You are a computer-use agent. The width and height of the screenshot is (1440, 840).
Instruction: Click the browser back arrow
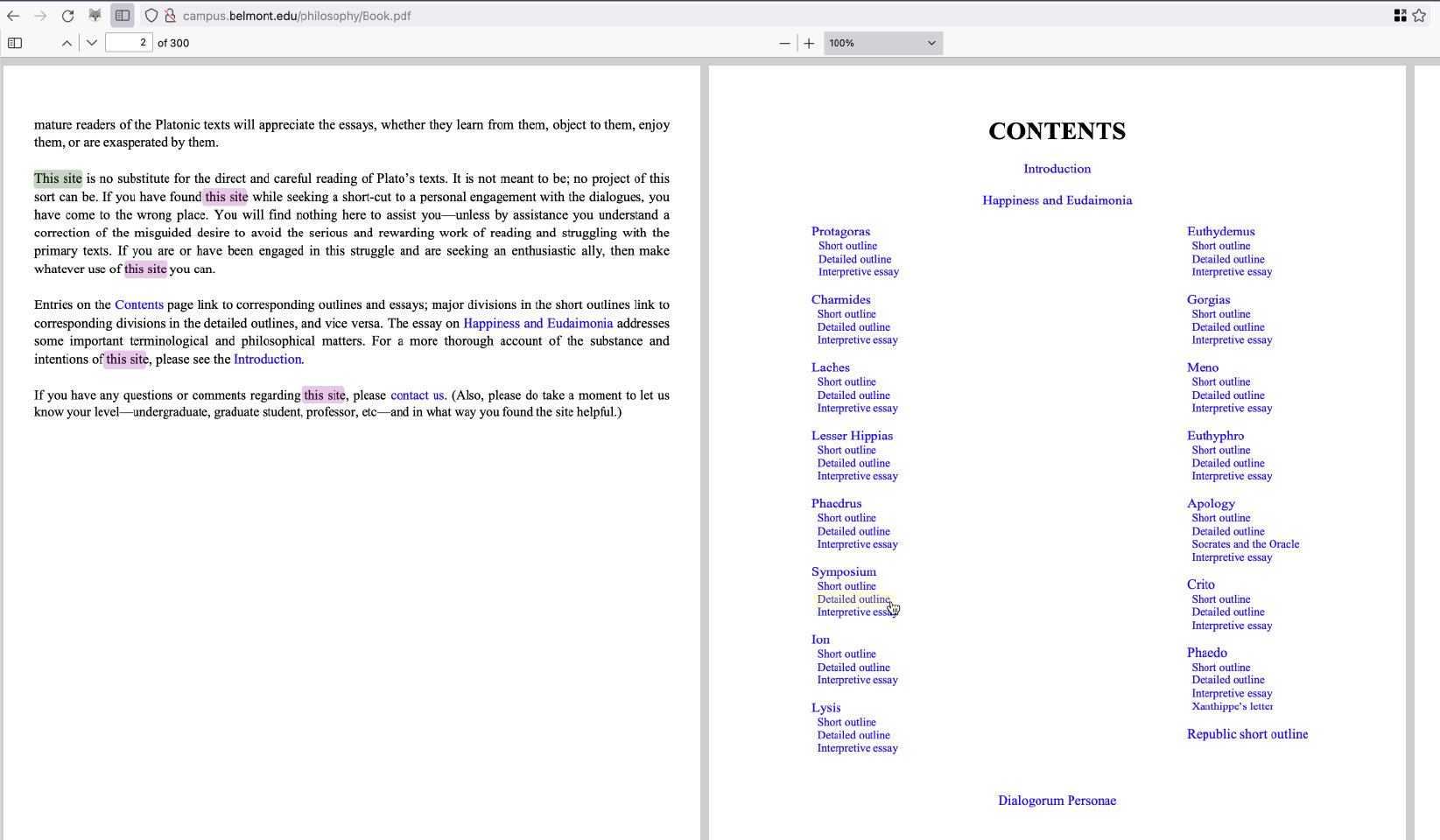[x=13, y=16]
